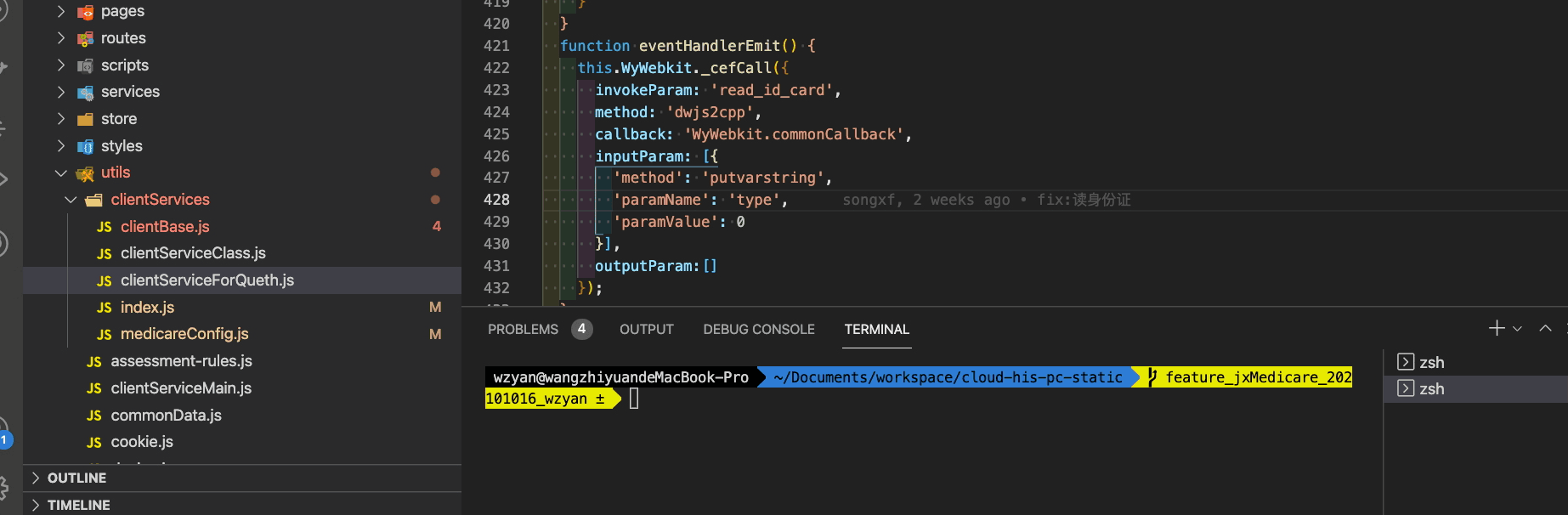Expand the OUTLINE section

coord(76,478)
